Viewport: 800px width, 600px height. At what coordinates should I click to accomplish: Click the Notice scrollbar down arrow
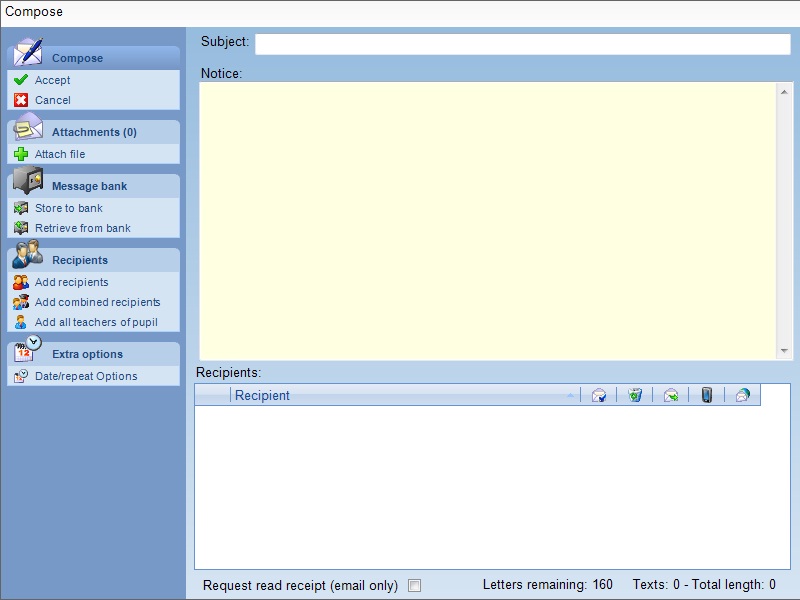784,351
